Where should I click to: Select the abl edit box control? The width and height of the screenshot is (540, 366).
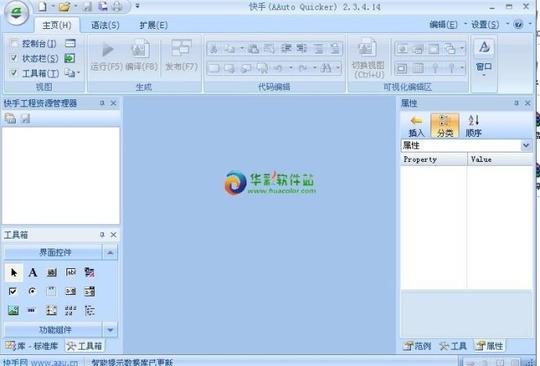[71, 272]
